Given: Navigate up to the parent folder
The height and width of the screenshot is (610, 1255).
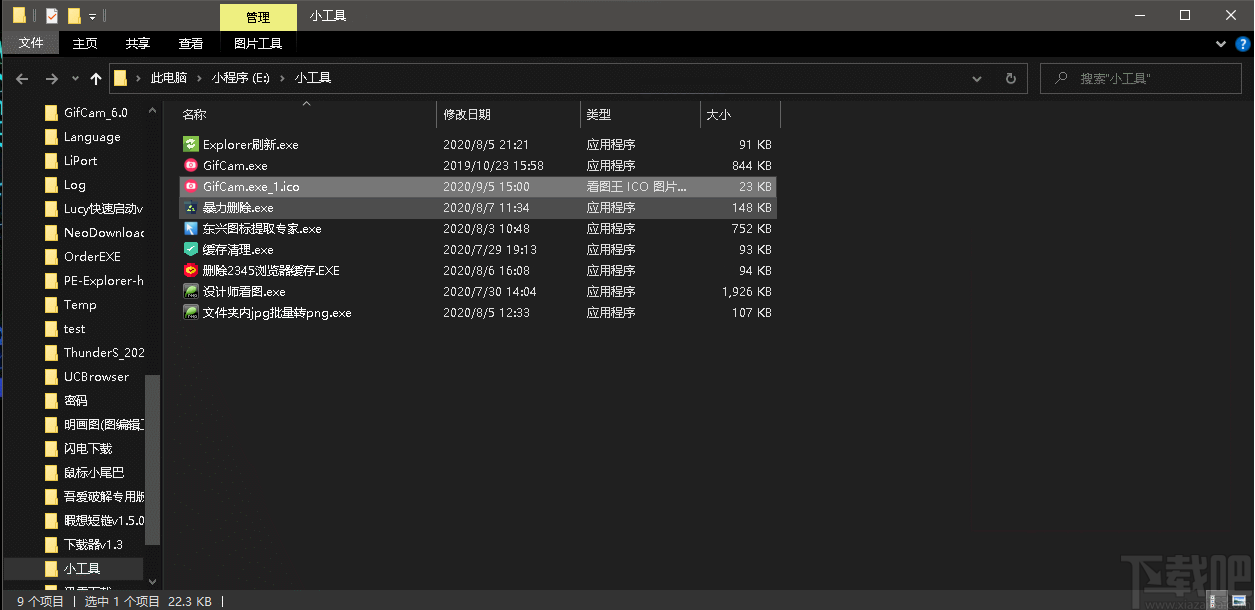Looking at the screenshot, I should tap(96, 78).
